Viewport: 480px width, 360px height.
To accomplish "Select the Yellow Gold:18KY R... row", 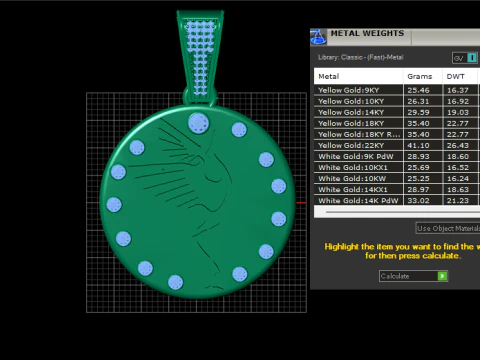I will pos(397,134).
